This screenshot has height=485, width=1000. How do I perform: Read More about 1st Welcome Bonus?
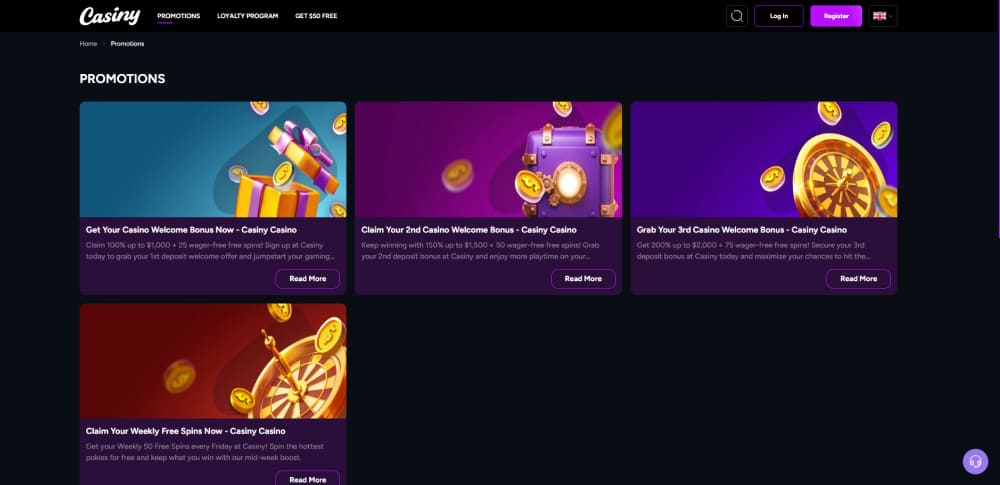[307, 279]
